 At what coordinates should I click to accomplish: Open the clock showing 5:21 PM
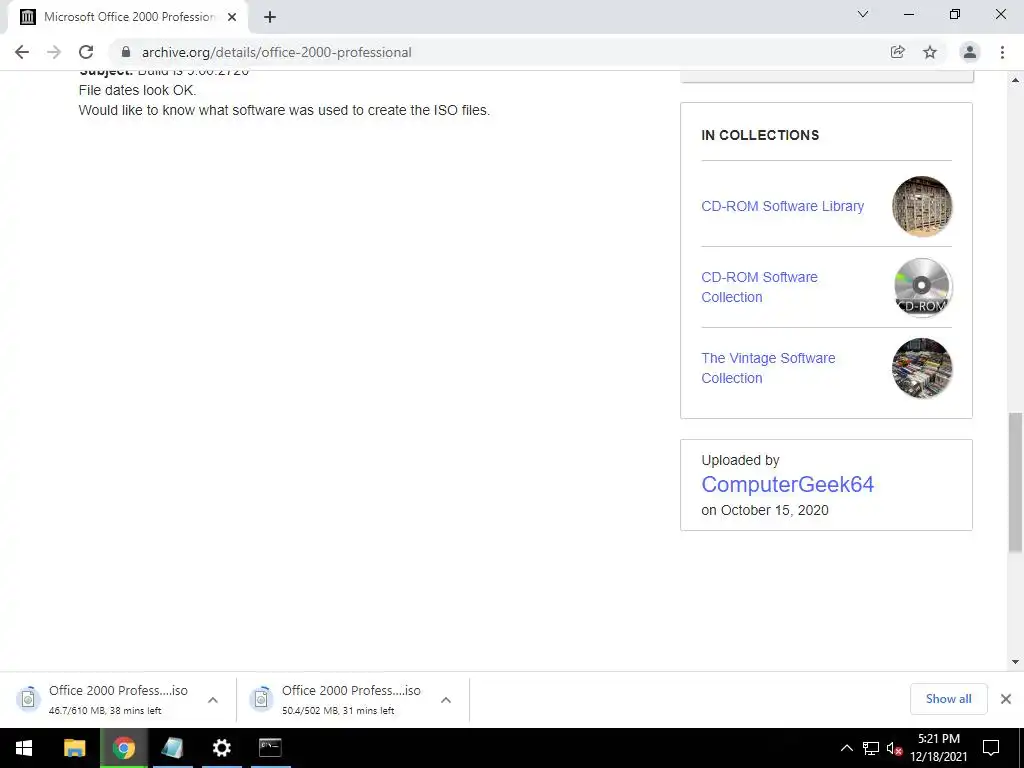point(938,748)
